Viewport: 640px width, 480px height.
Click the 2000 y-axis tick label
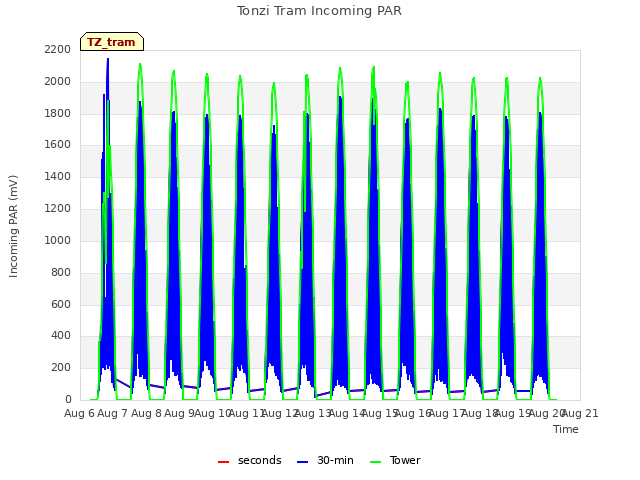[x=58, y=81]
